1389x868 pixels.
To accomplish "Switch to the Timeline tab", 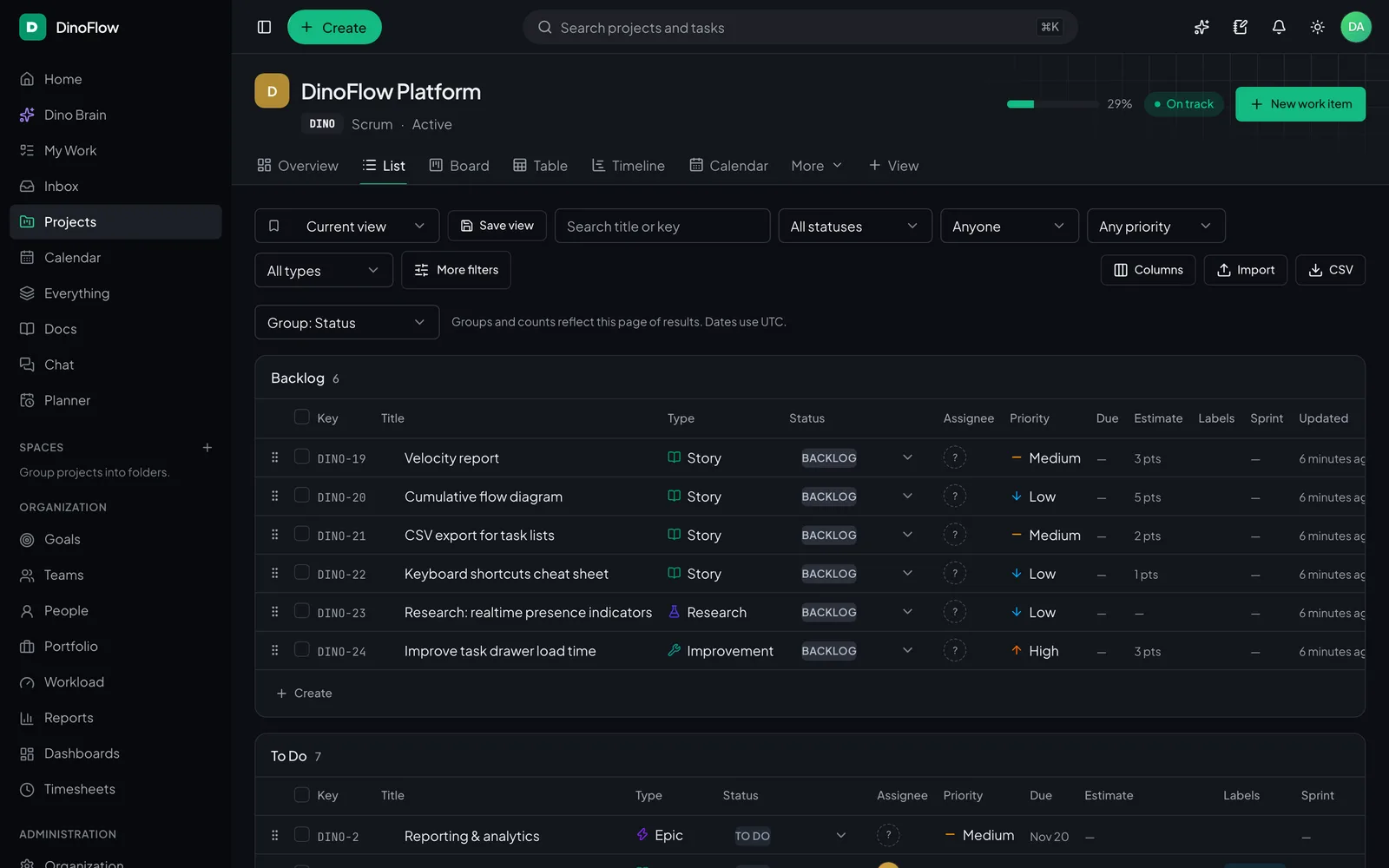I will [x=629, y=166].
